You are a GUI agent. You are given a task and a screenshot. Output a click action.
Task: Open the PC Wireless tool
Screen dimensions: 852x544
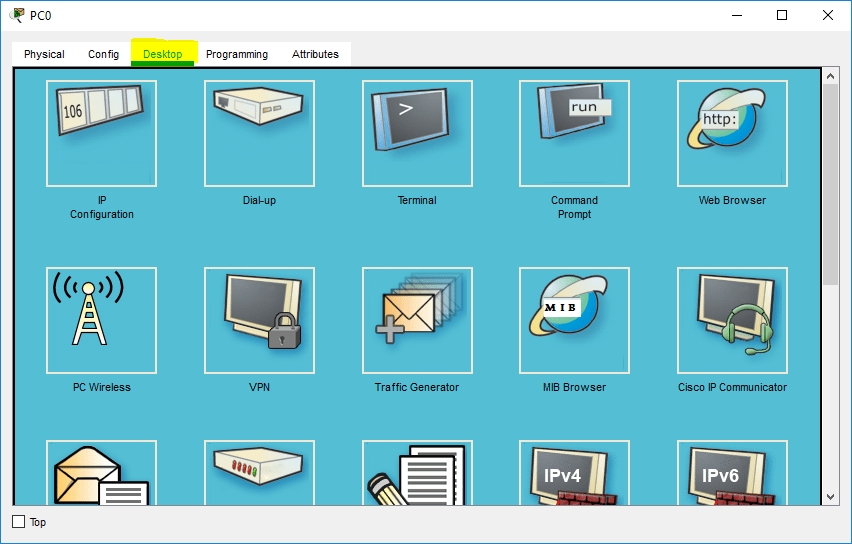101,320
